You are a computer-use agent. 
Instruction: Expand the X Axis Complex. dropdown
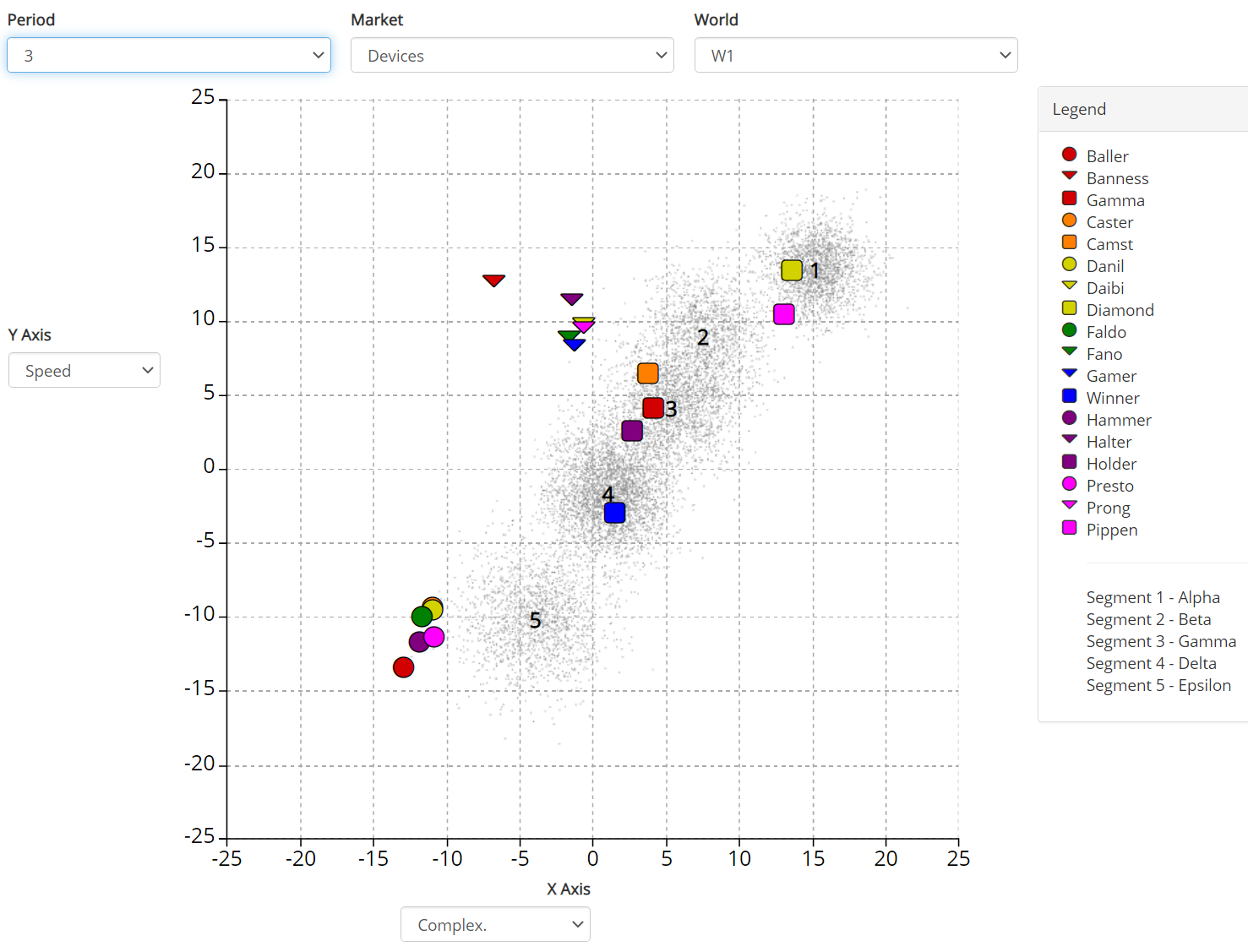point(495,924)
